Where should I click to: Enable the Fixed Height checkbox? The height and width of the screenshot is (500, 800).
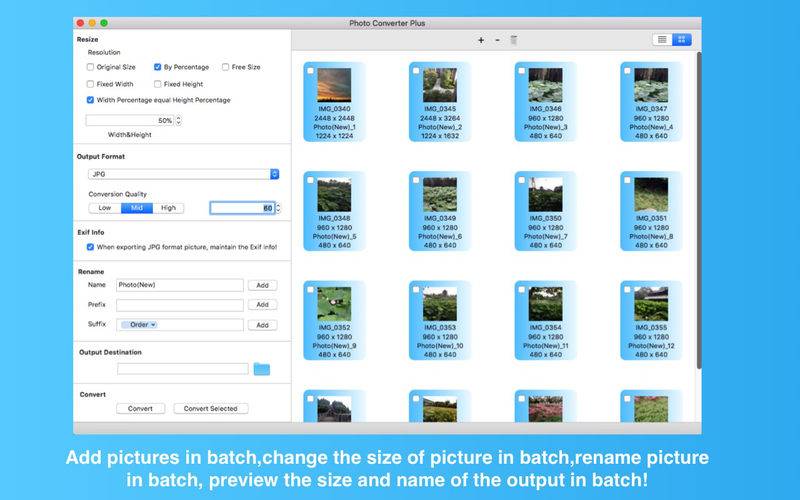coord(158,84)
